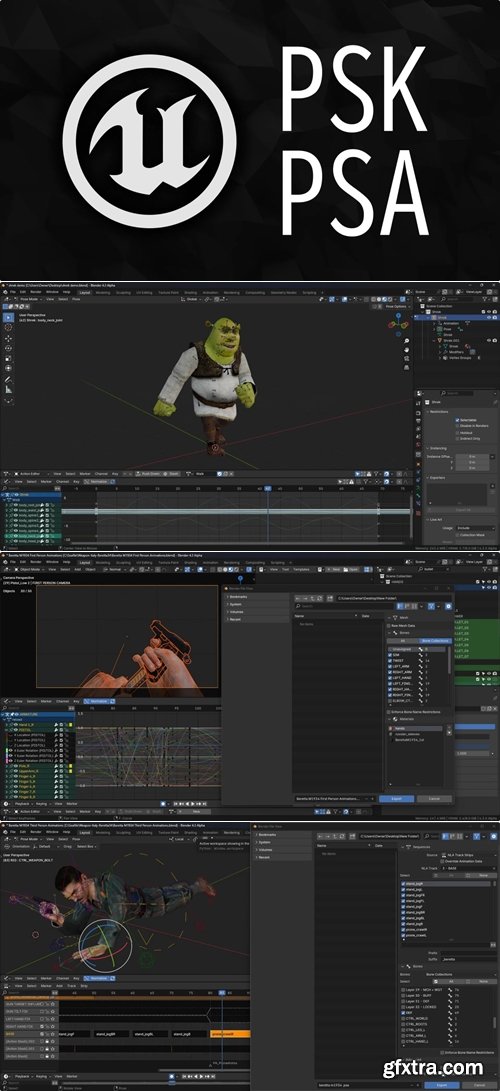The image size is (500, 1091).
Task: Select the Transform tool in Shrek window
Action: tap(8, 368)
